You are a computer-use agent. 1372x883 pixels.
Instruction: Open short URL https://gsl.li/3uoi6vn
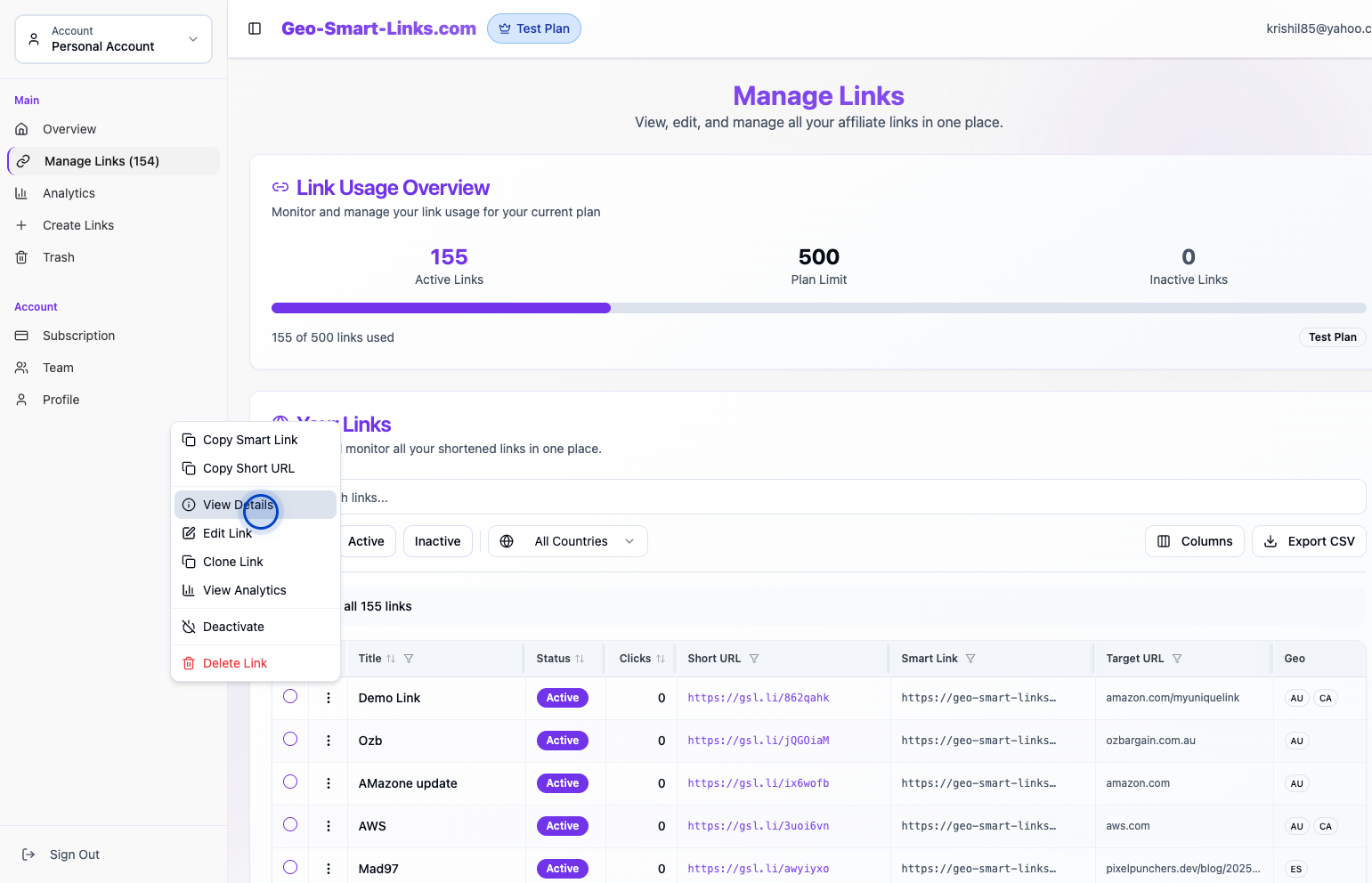click(x=759, y=826)
